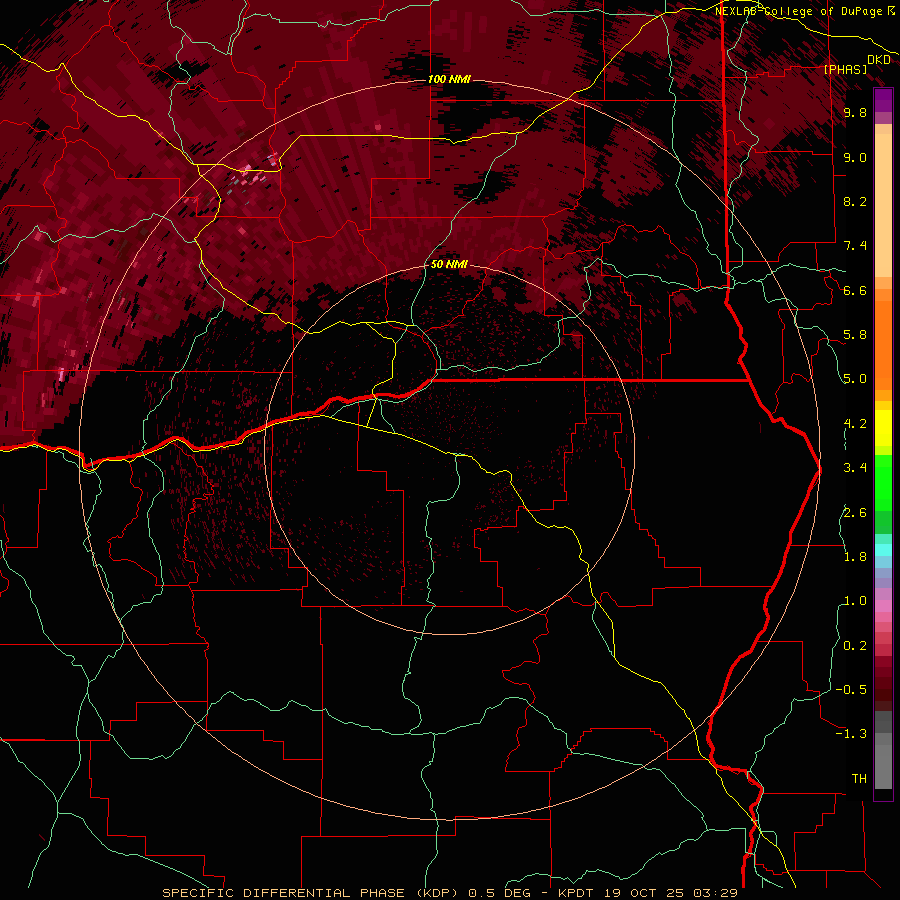
Task: Click the 03:29 timestamp text
Action: [x=715, y=893]
